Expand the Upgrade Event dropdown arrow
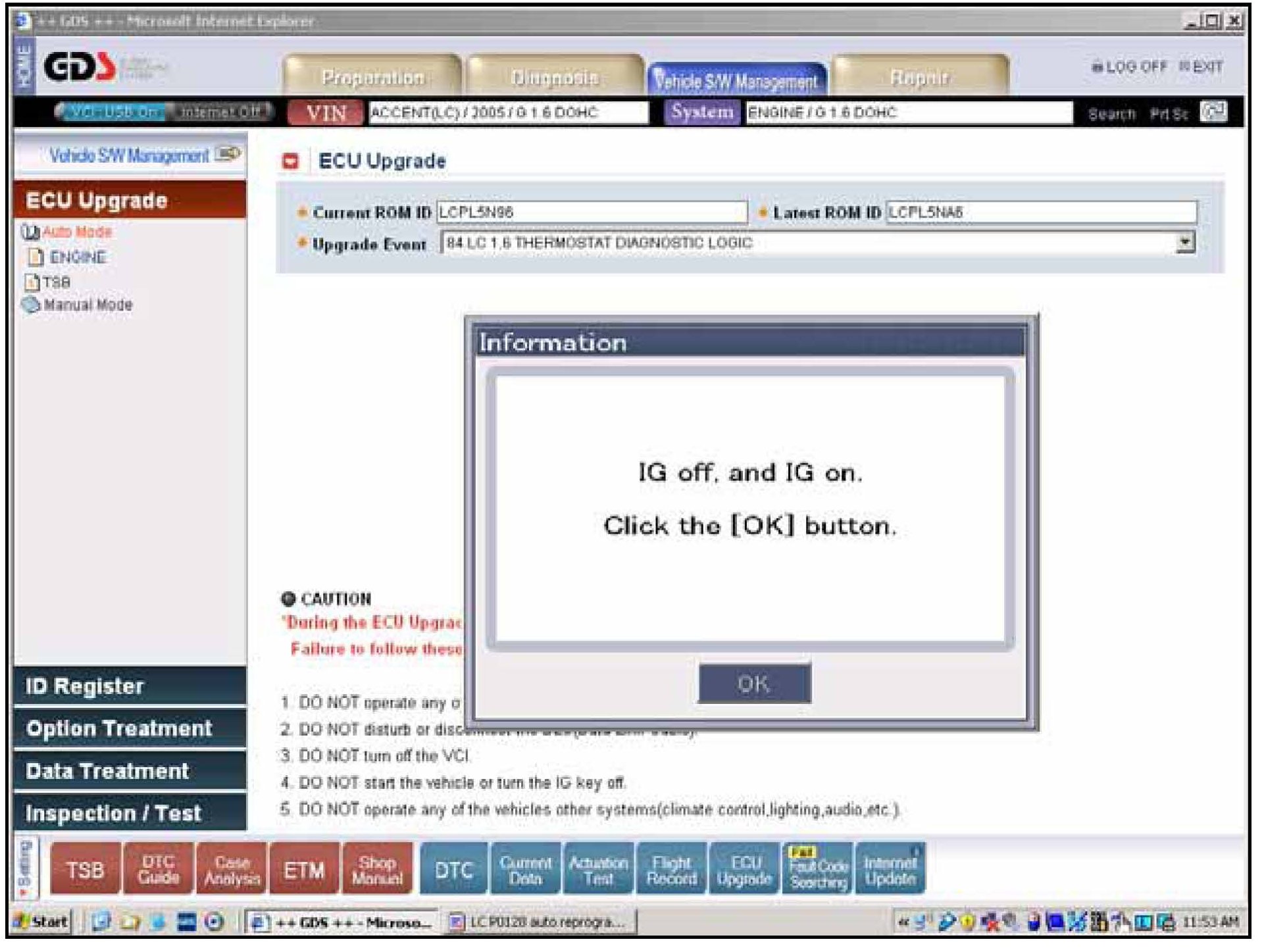This screenshot has height=952, width=1264. (x=1185, y=243)
